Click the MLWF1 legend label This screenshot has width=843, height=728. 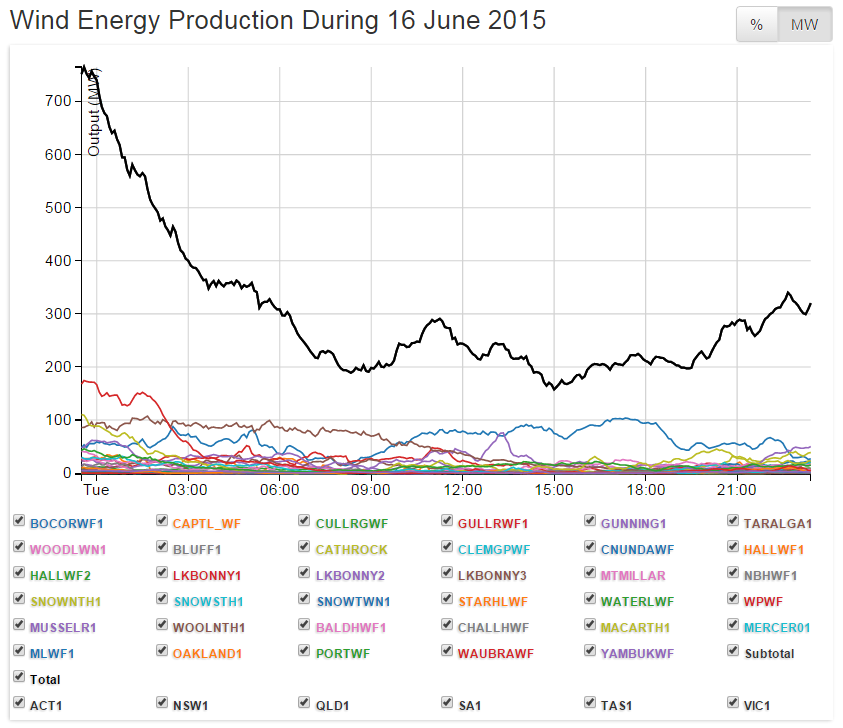pos(52,653)
